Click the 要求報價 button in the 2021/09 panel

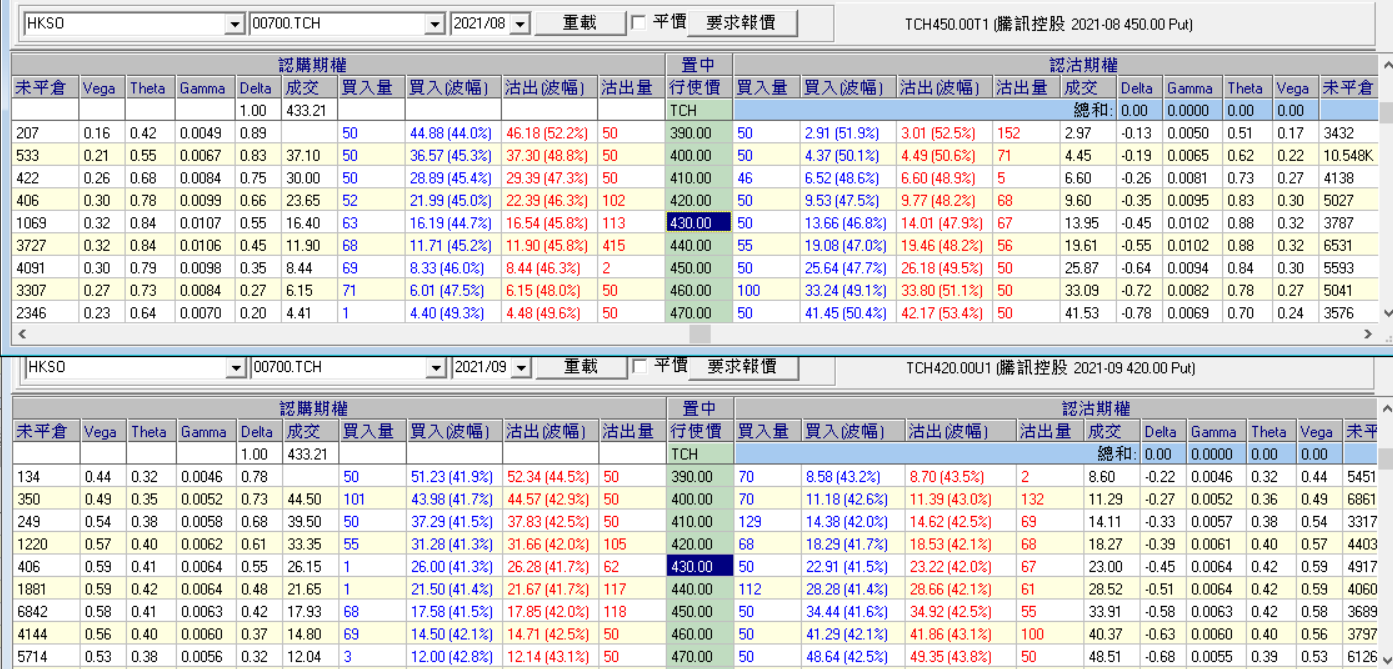coord(742,367)
